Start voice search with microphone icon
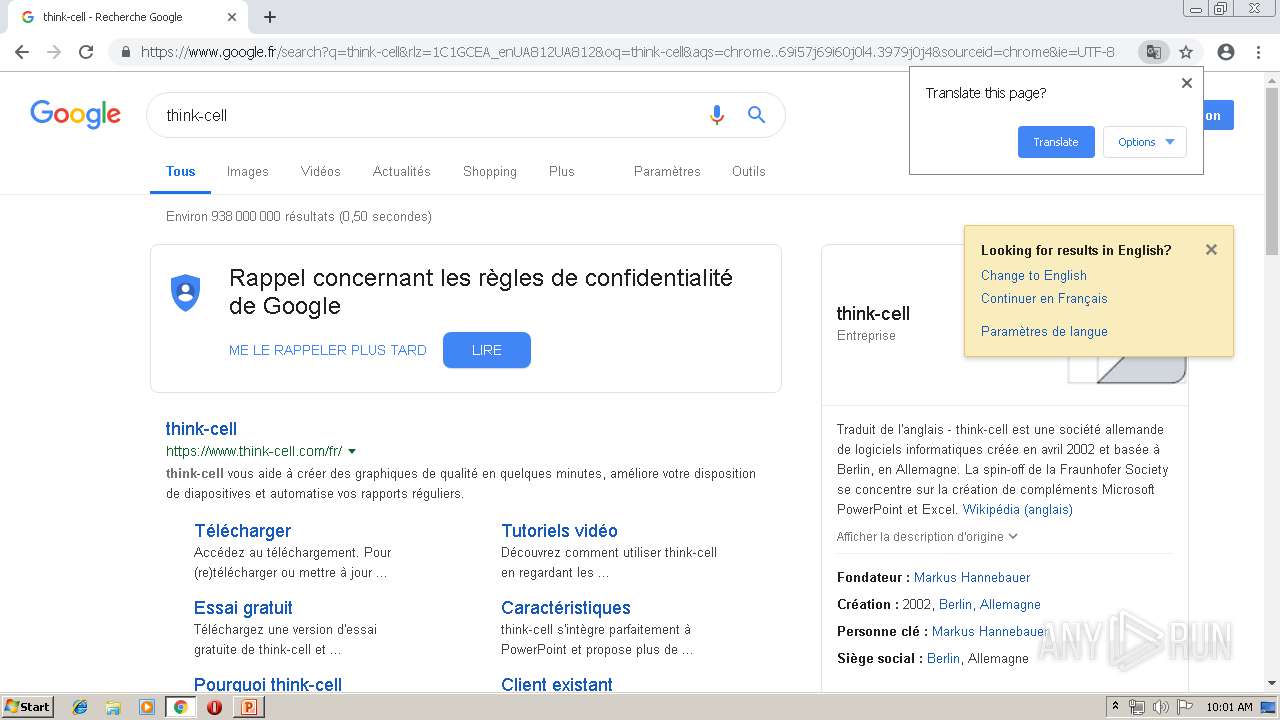1280x720 pixels. pyautogui.click(x=716, y=115)
